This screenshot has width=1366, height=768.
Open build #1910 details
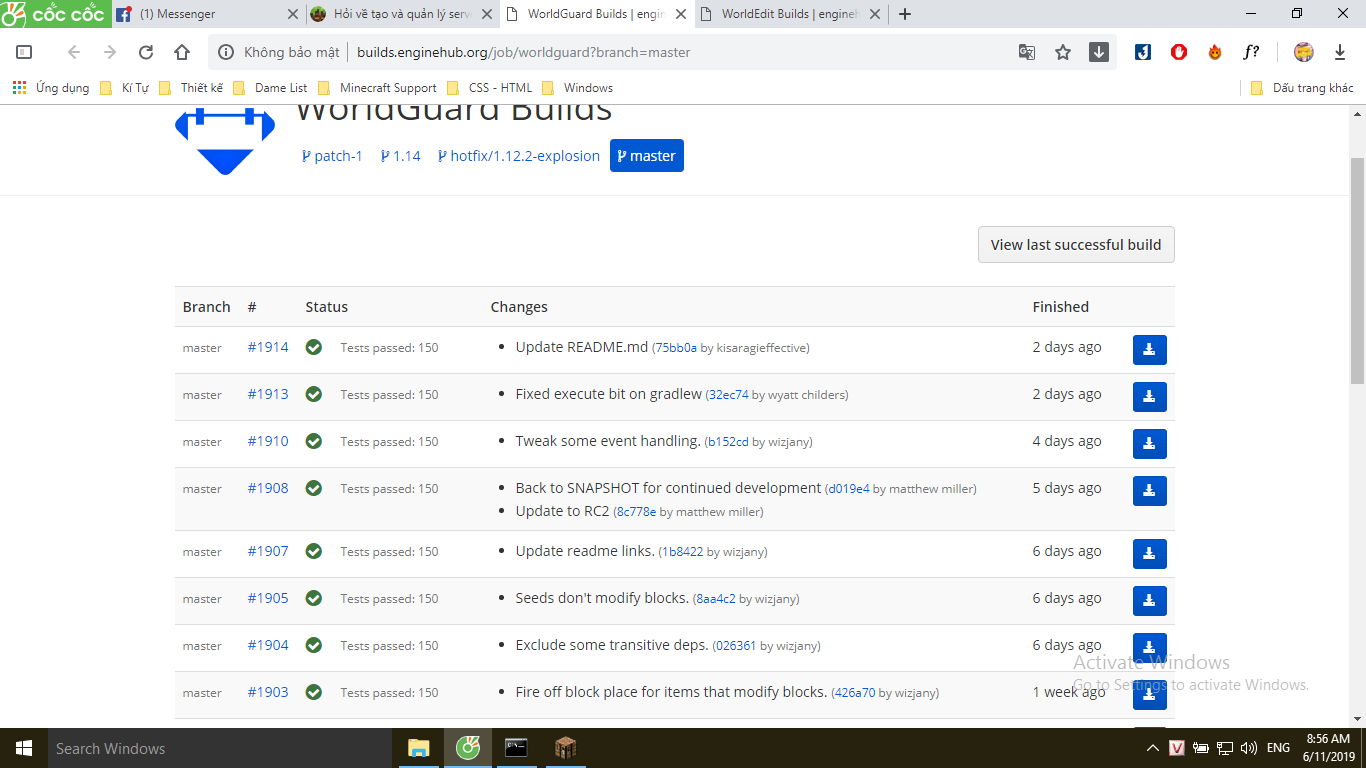point(268,441)
